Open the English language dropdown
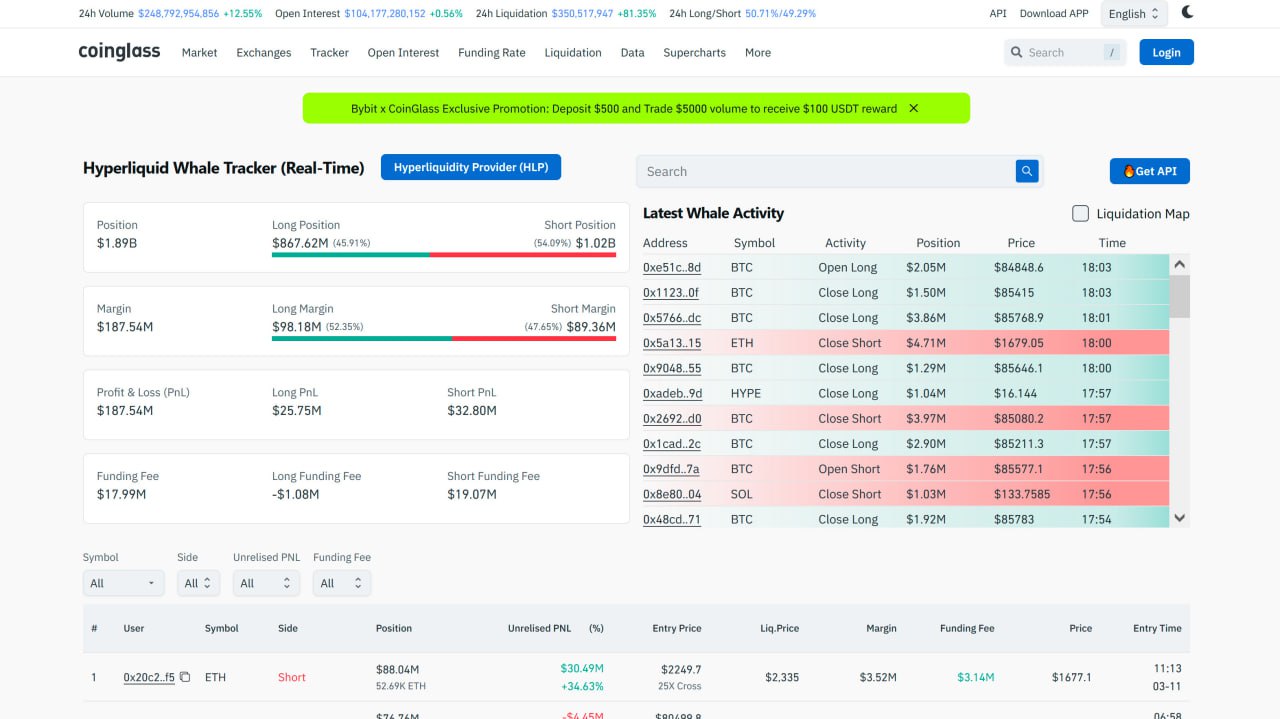Viewport: 1280px width, 719px height. click(x=1134, y=14)
